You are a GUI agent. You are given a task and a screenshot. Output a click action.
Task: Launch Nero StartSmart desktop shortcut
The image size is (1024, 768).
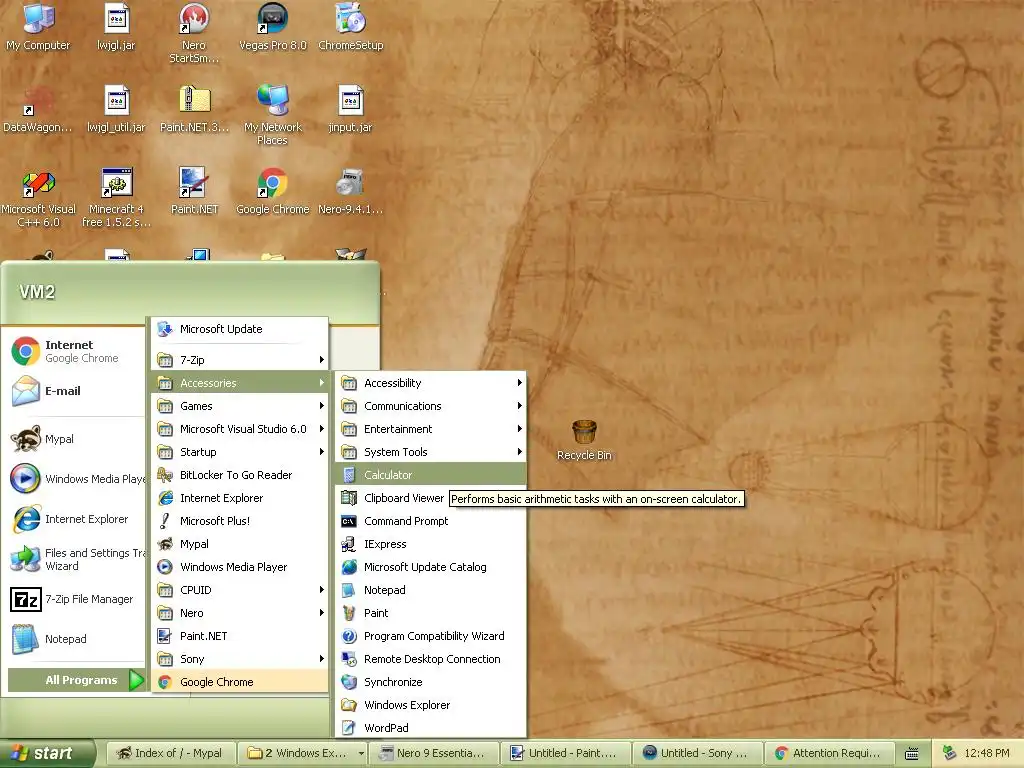click(x=194, y=33)
